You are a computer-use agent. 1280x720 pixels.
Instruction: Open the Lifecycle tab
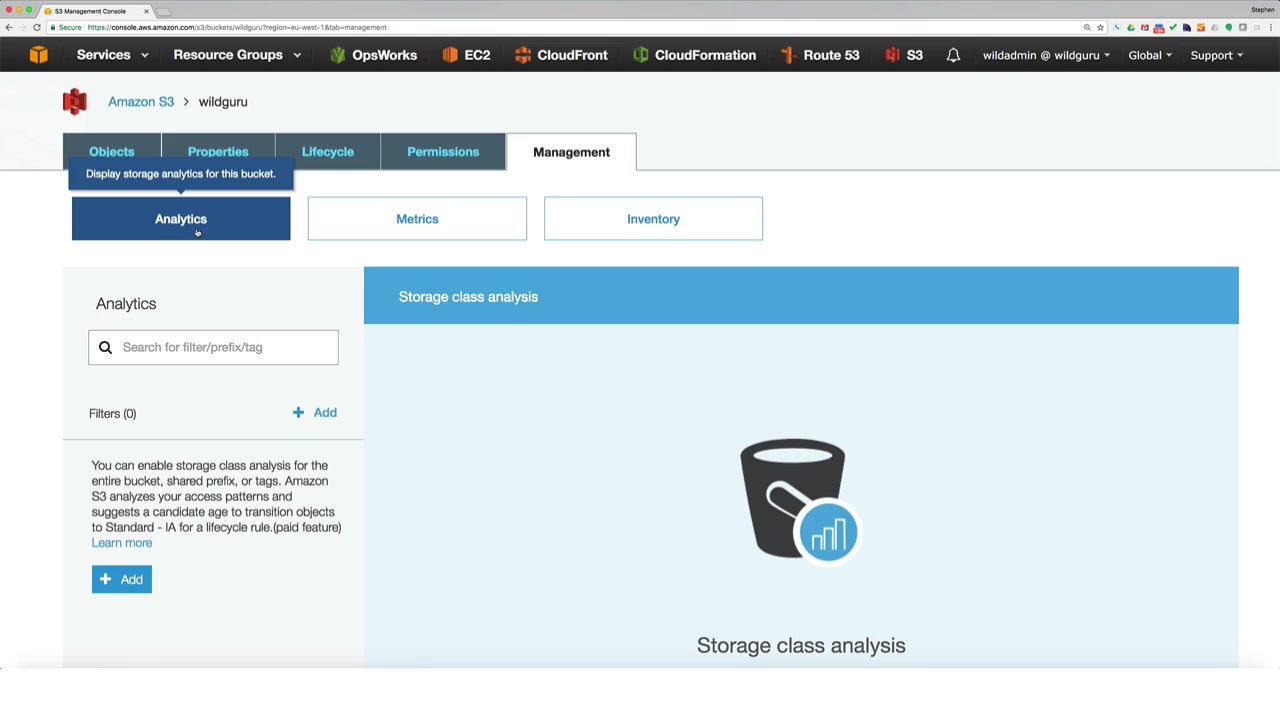point(328,152)
